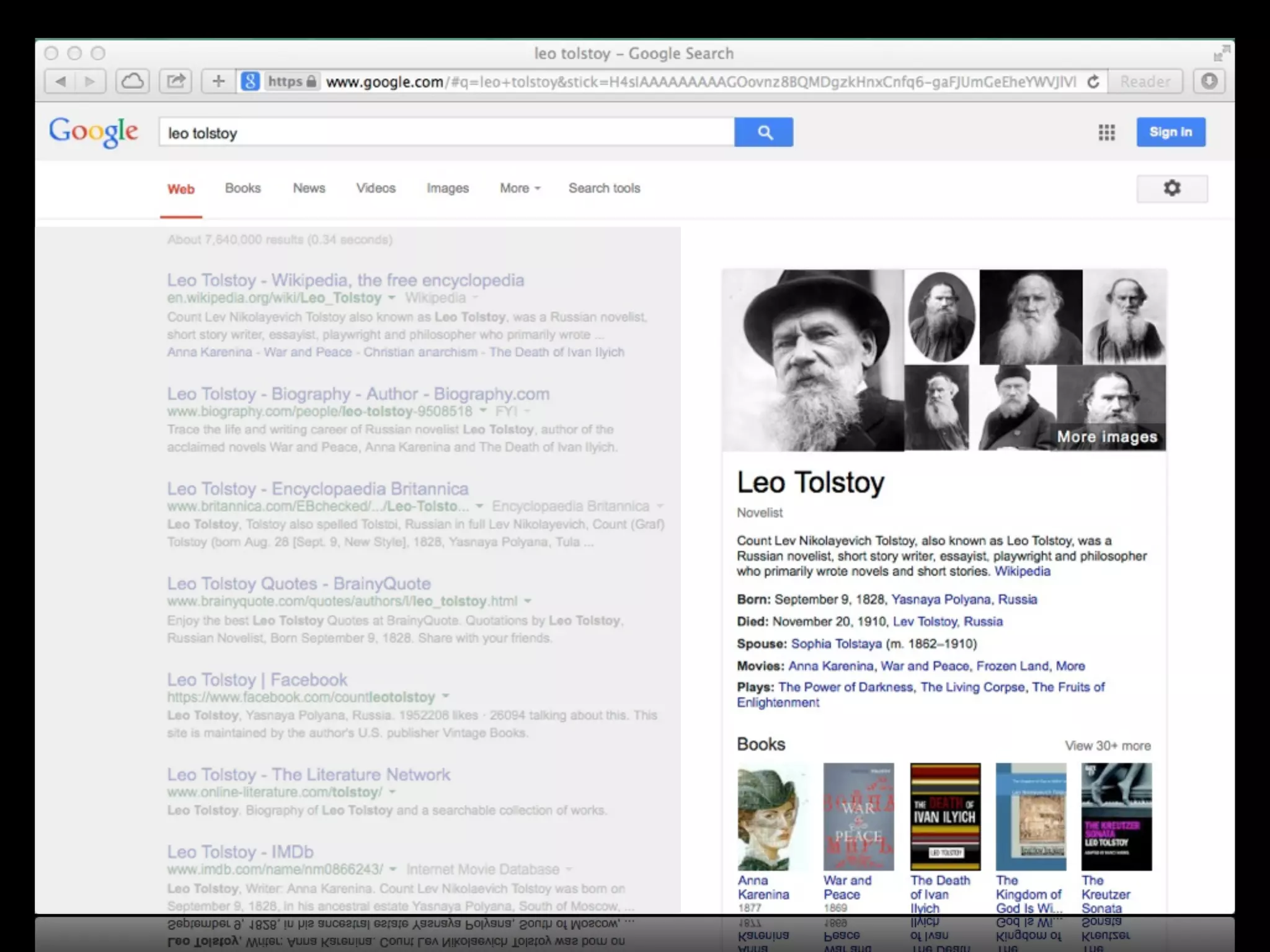Click the More images thumbnail overlay

click(x=1107, y=436)
